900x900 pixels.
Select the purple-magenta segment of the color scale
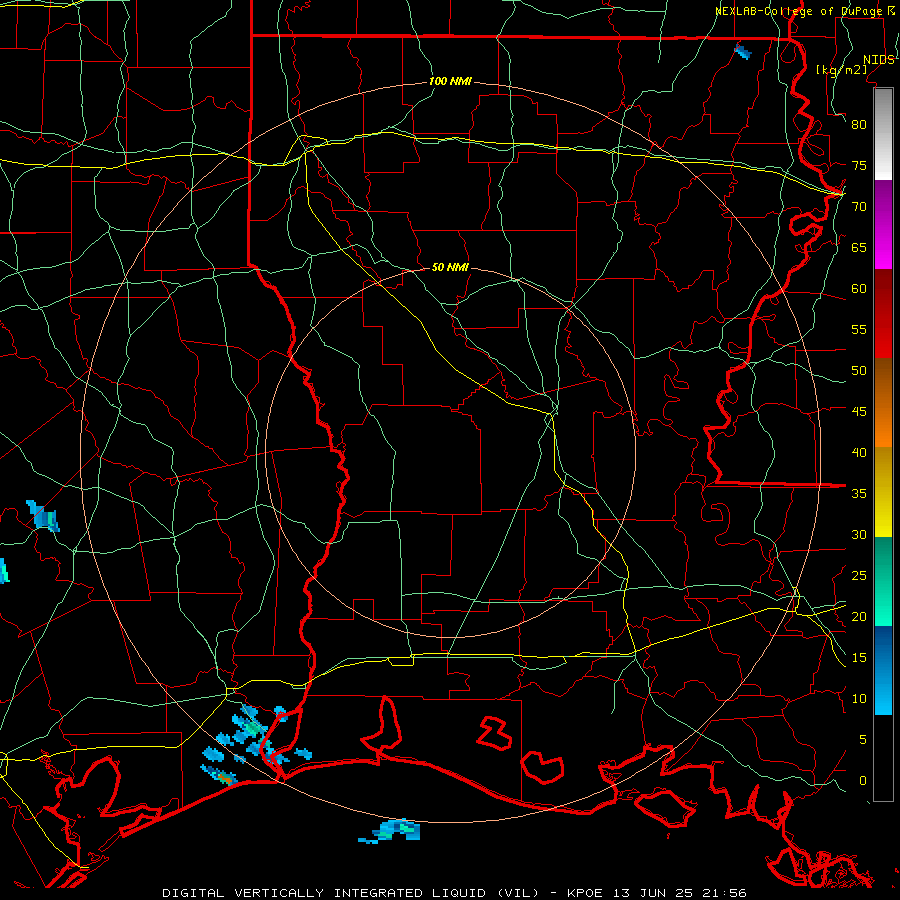[883, 225]
